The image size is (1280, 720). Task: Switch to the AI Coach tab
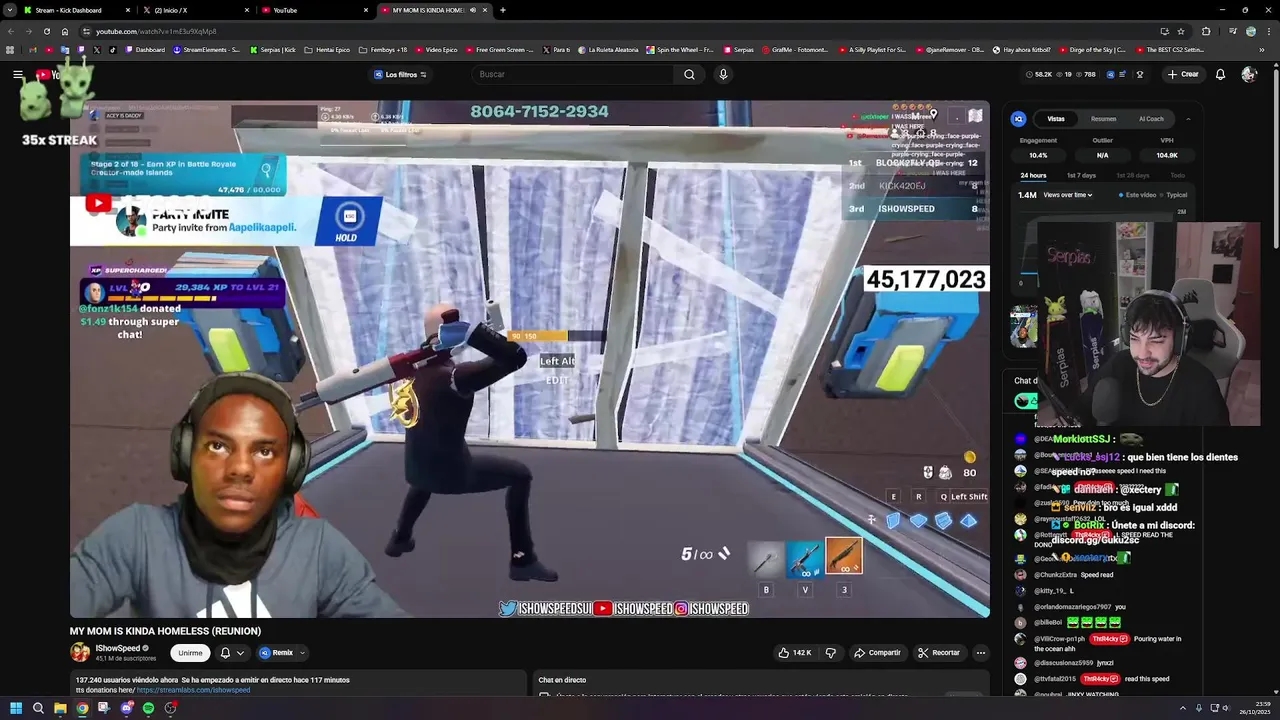[1152, 119]
